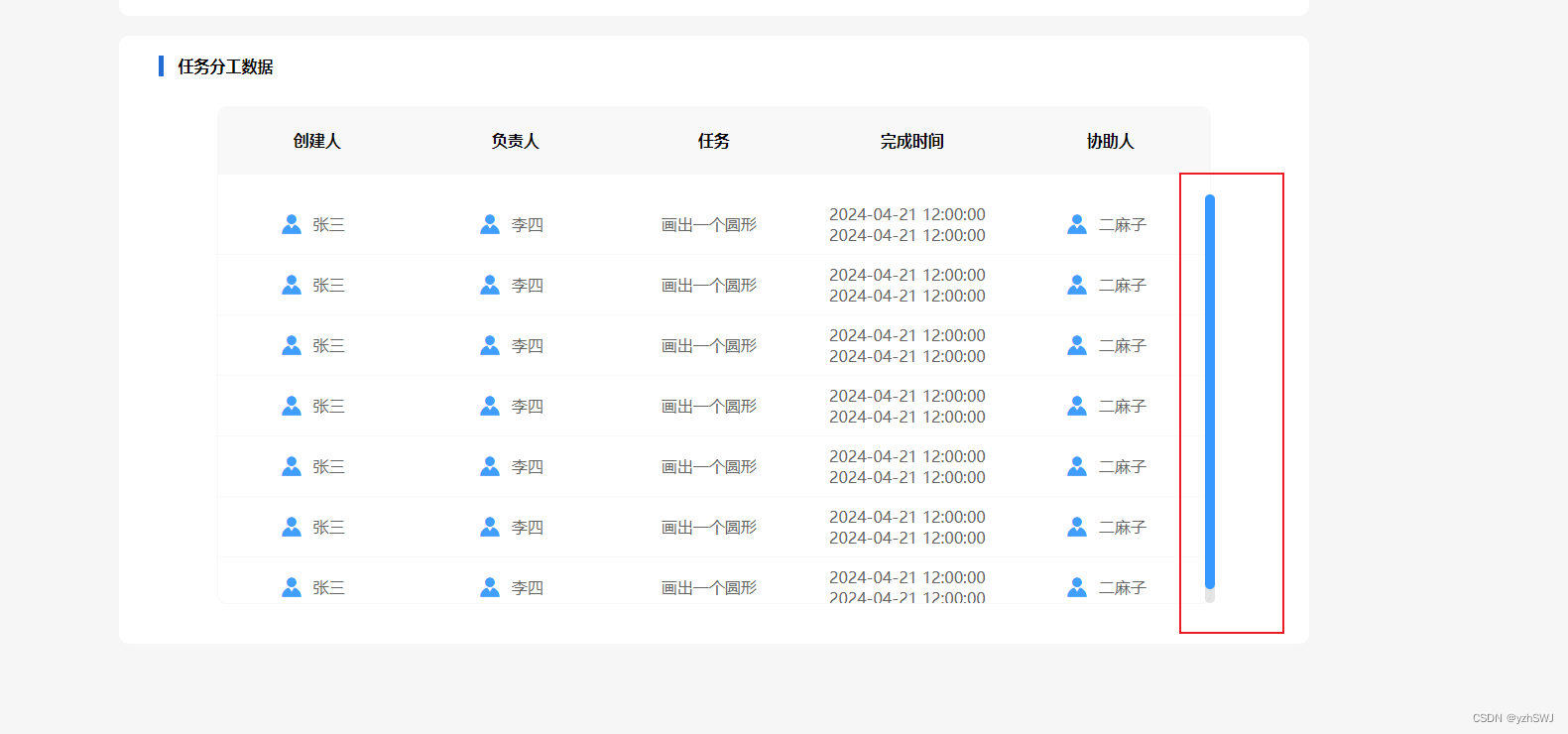Select 李四 avatar icon in second row

pyautogui.click(x=490, y=285)
